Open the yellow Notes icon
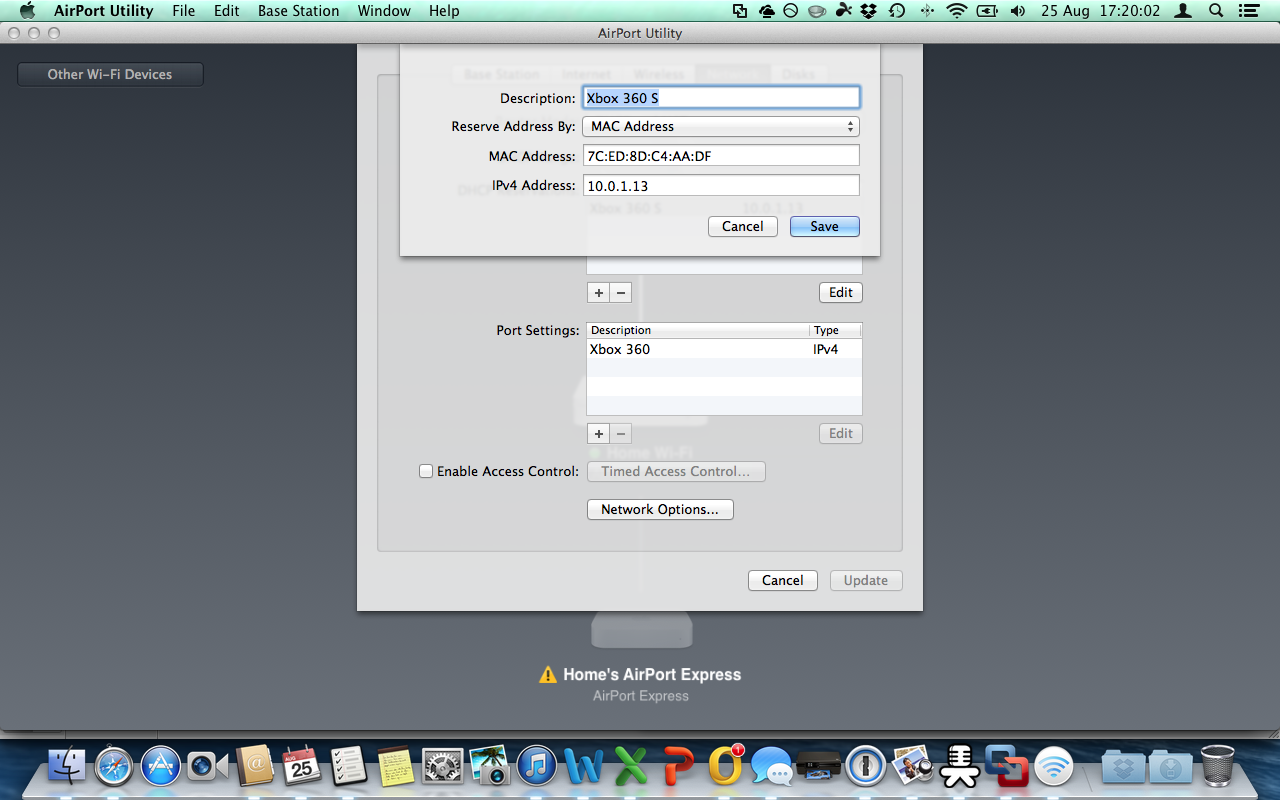1280x800 pixels. (x=396, y=767)
